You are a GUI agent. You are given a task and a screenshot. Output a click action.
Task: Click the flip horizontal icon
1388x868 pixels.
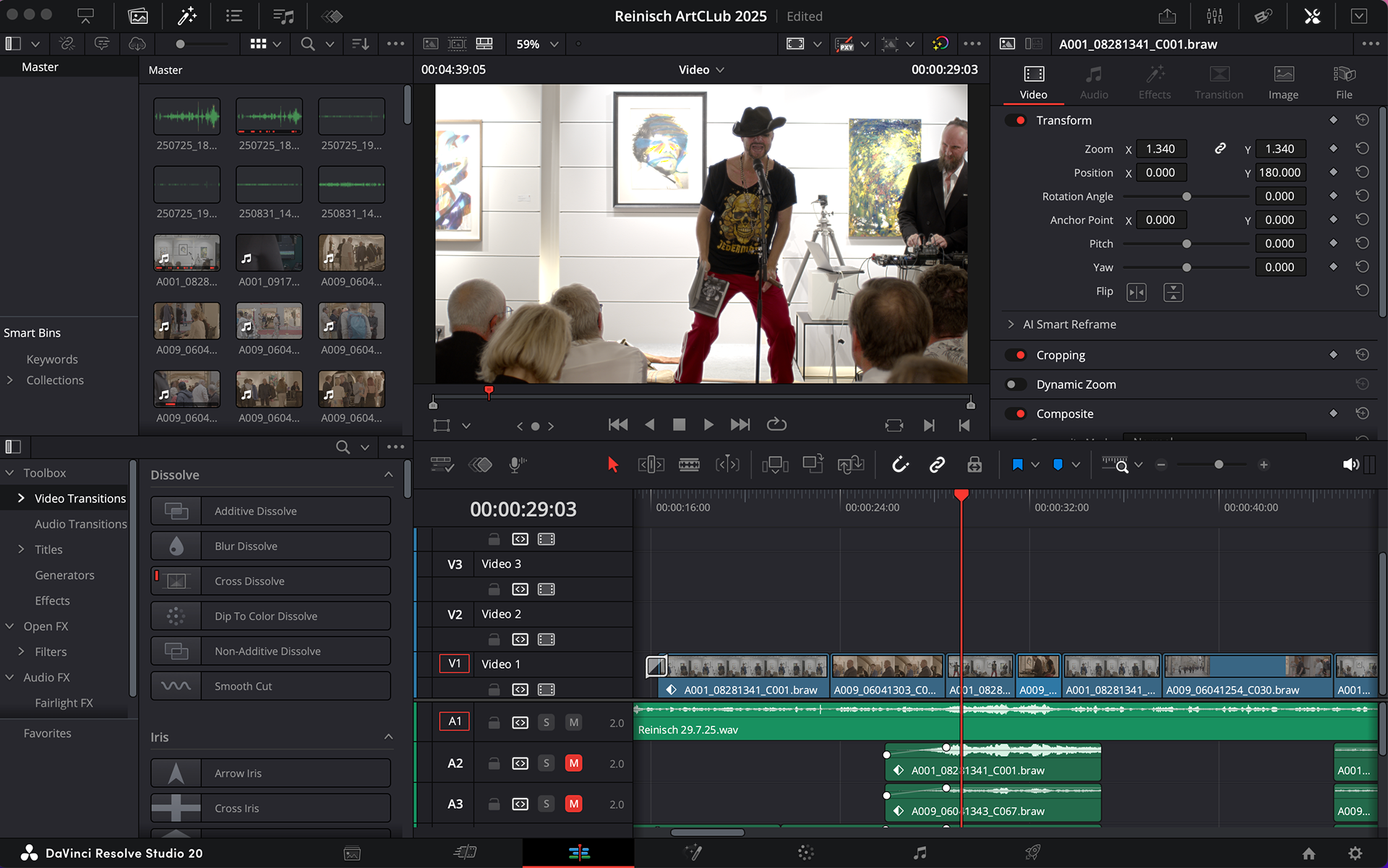point(1136,292)
